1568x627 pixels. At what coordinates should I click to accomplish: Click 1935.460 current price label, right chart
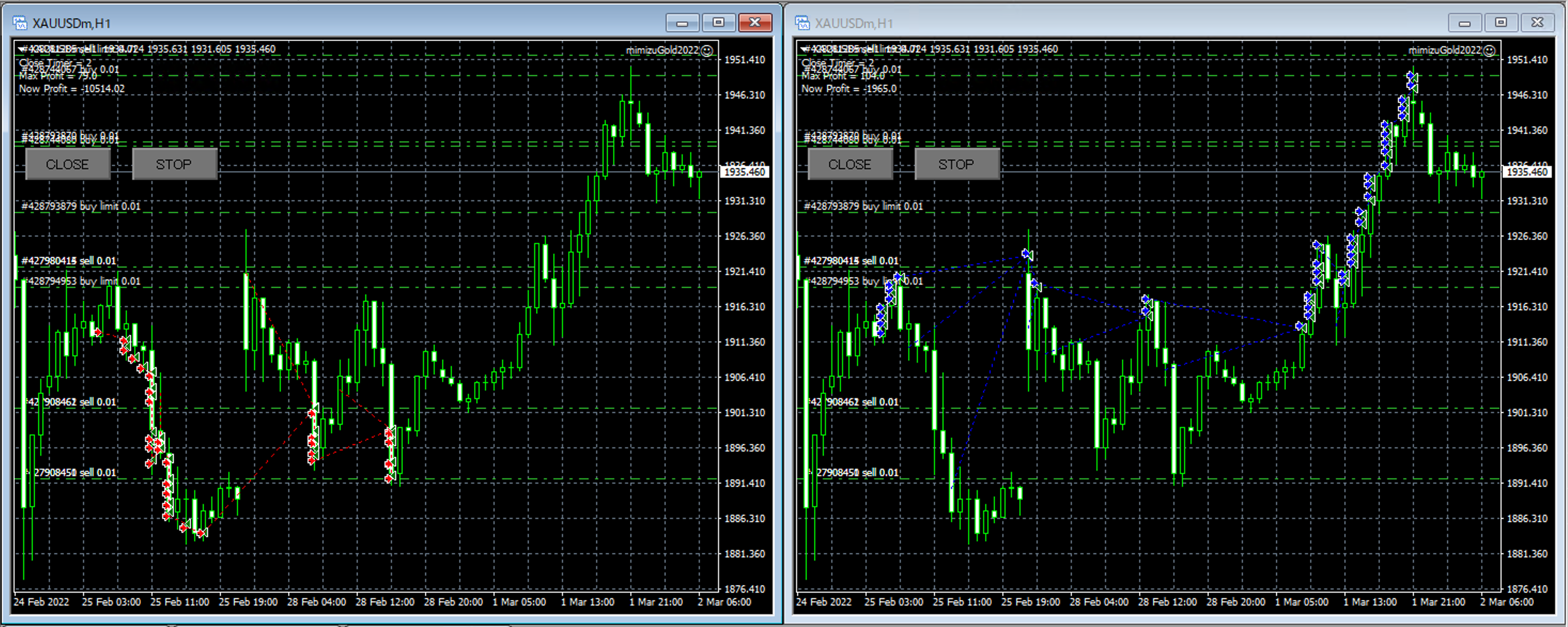(x=1527, y=172)
